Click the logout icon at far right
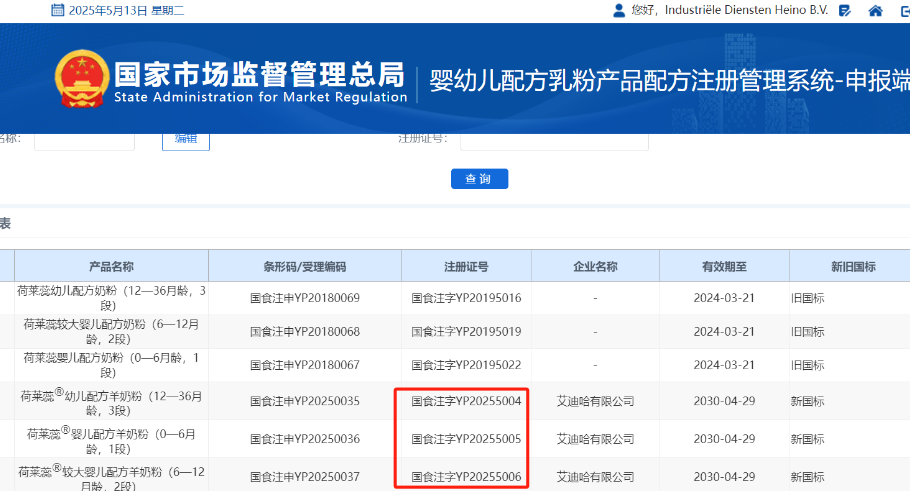Screen dimensions: 910x491 tap(904, 11)
